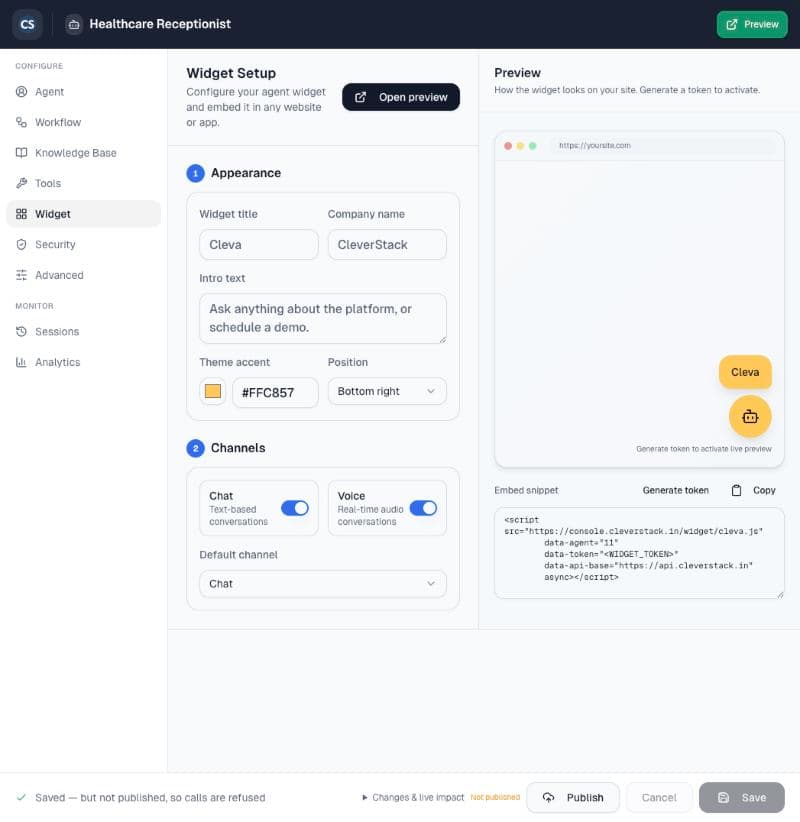The image size is (800, 822).
Task: Go to Workflow in the sidebar
Action: tap(83, 122)
